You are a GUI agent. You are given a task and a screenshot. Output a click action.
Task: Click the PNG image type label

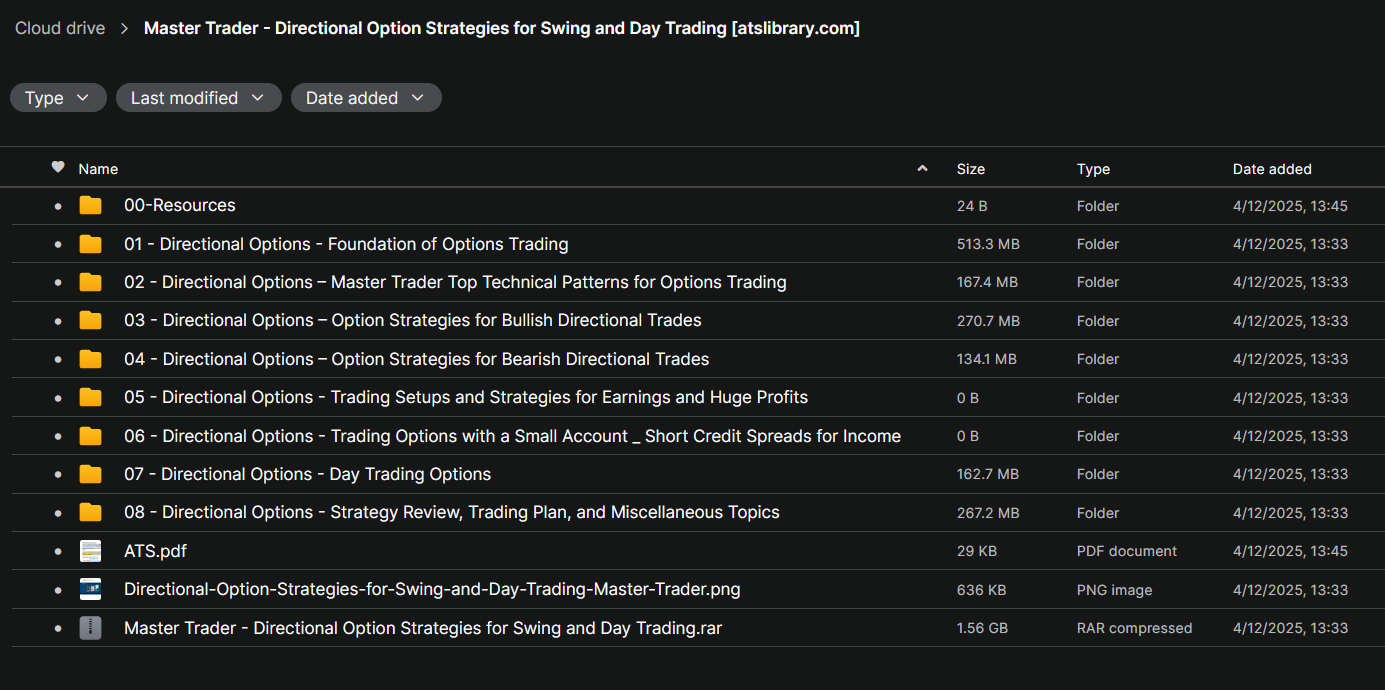pos(1114,590)
